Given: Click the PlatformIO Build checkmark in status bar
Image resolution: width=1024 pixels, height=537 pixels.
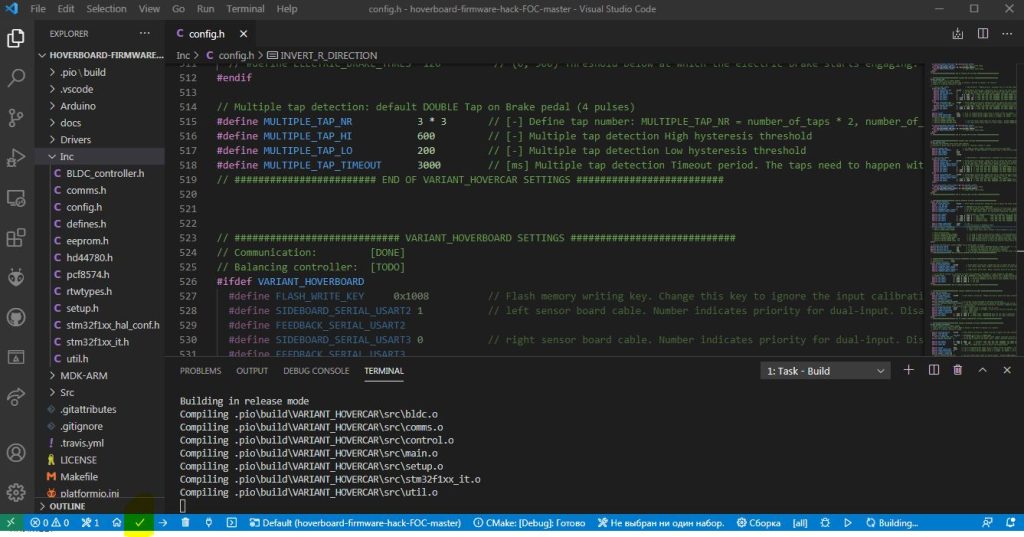Looking at the screenshot, I should (140, 523).
